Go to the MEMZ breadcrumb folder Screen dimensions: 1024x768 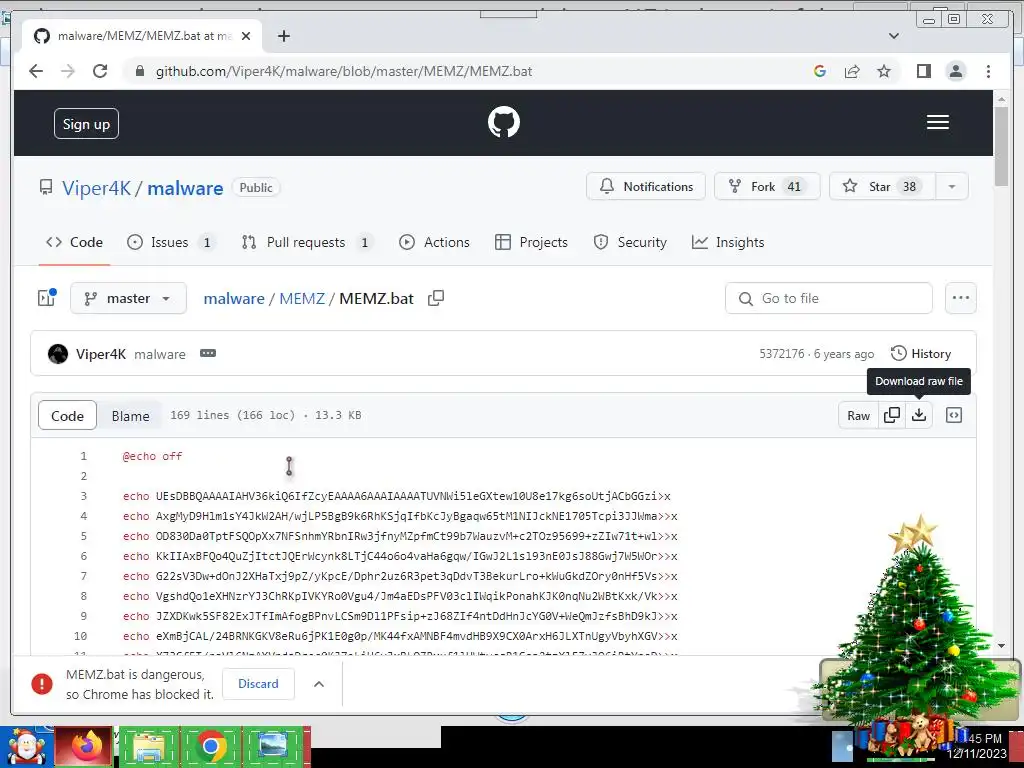[x=302, y=298]
